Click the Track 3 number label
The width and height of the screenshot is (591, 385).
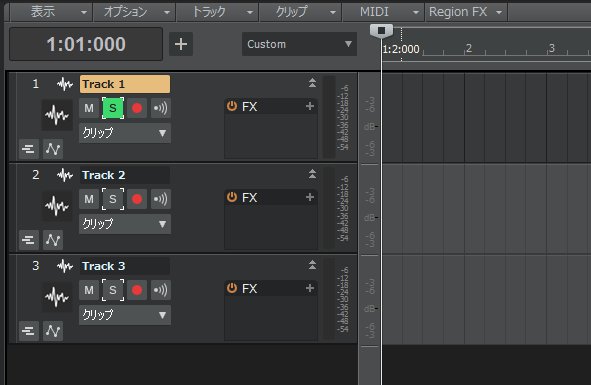coord(35,266)
